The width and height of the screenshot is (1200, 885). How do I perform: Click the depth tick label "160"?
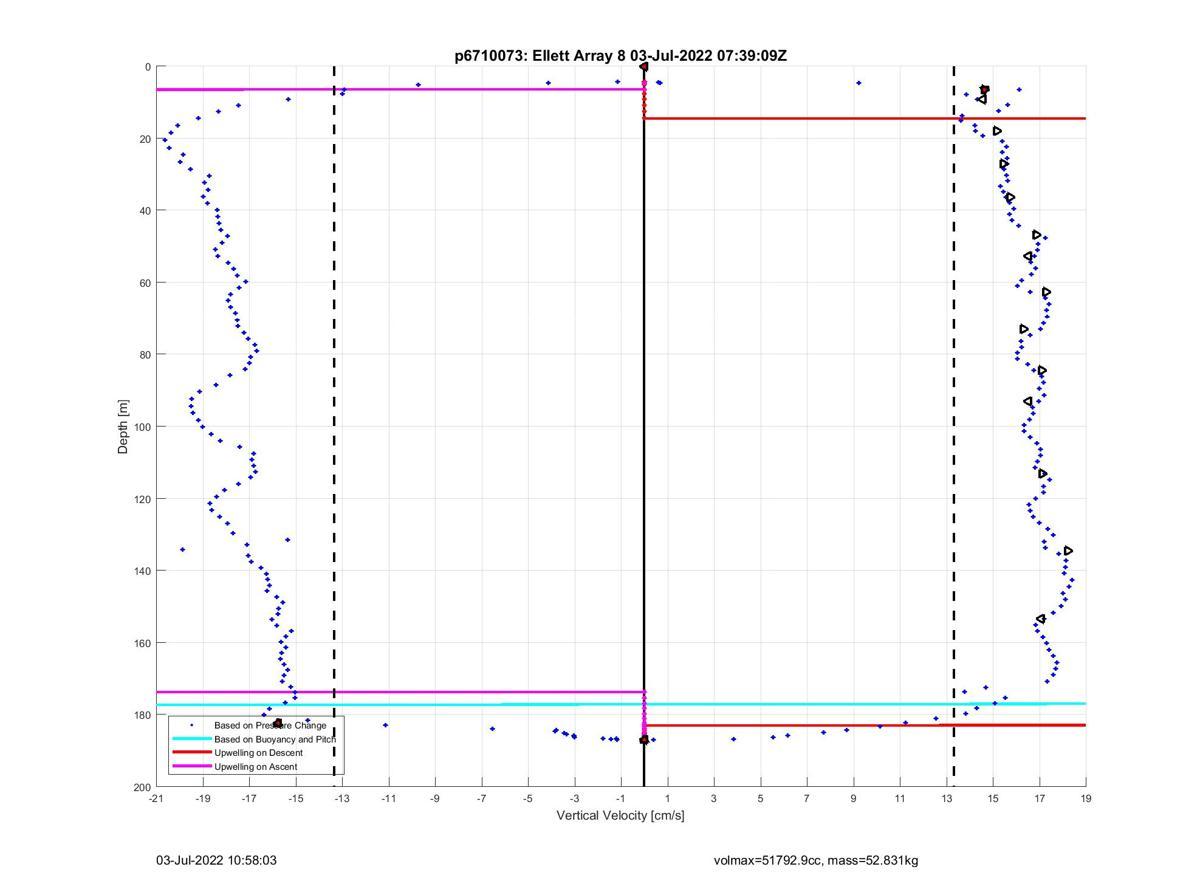tap(142, 643)
